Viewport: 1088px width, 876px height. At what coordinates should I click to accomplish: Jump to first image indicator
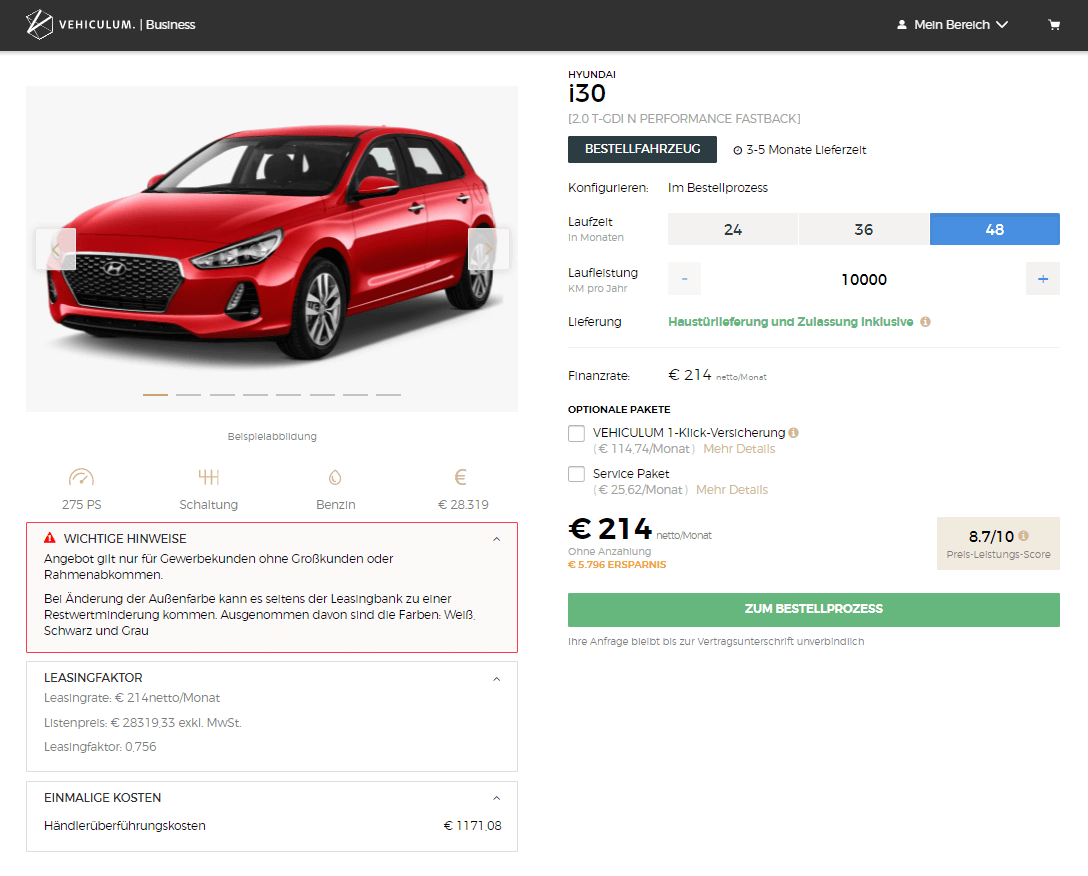pos(155,395)
